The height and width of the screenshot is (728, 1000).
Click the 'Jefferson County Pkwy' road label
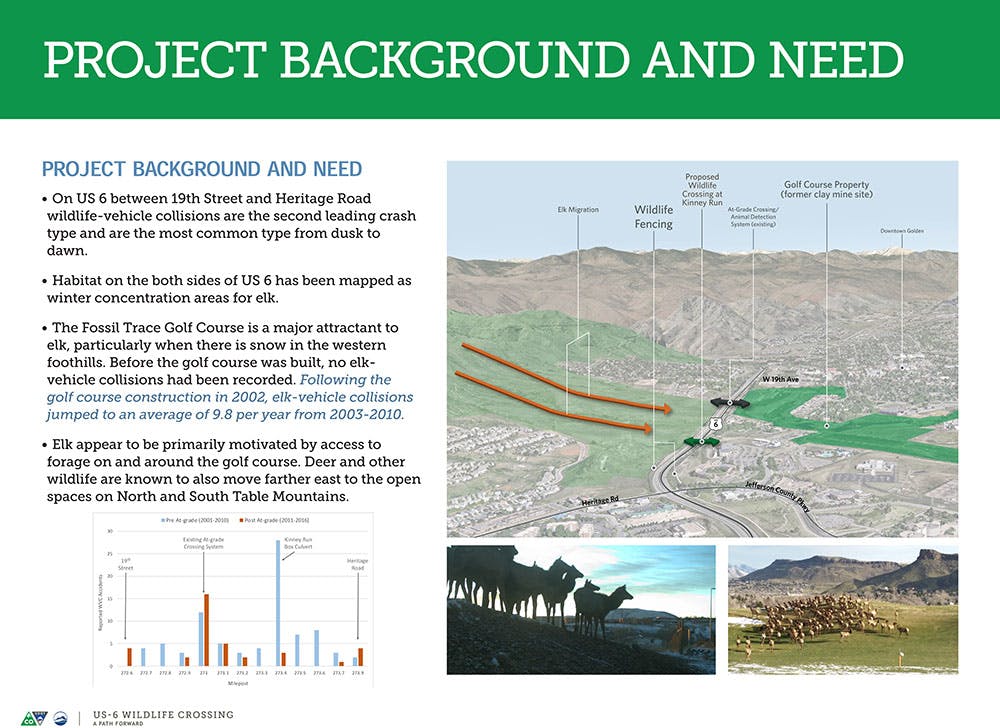[778, 497]
